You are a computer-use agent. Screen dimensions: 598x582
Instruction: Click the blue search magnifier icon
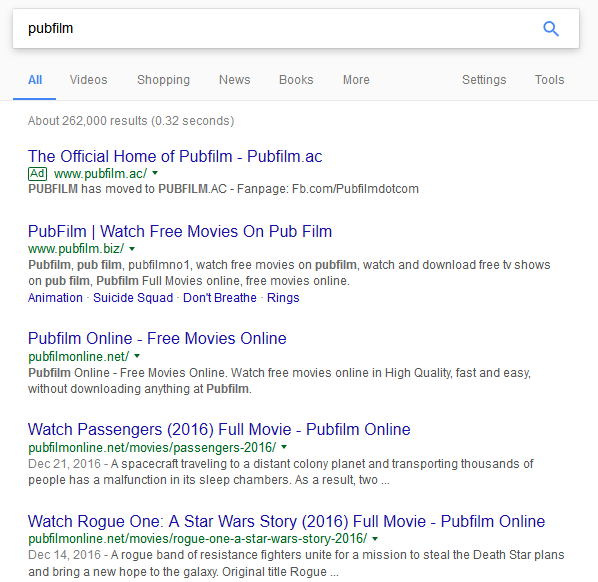tap(551, 29)
